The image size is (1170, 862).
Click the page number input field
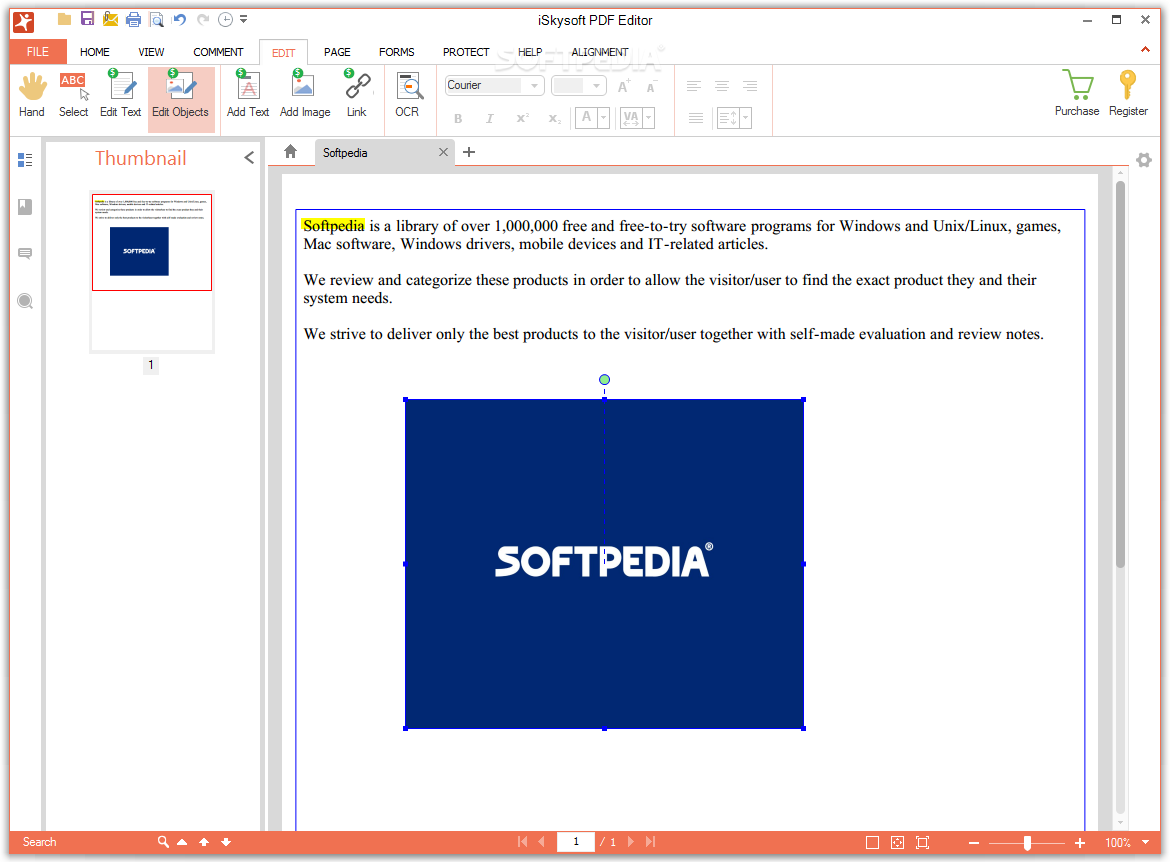pos(576,842)
